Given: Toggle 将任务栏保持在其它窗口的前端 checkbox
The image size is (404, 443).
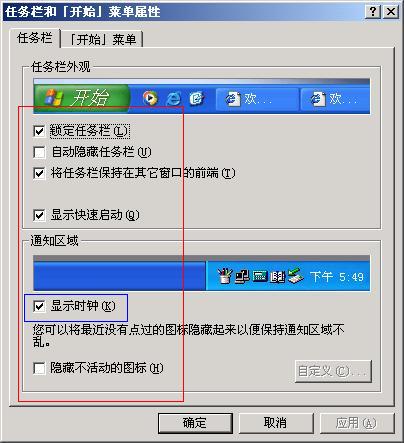Looking at the screenshot, I should 39,173.
